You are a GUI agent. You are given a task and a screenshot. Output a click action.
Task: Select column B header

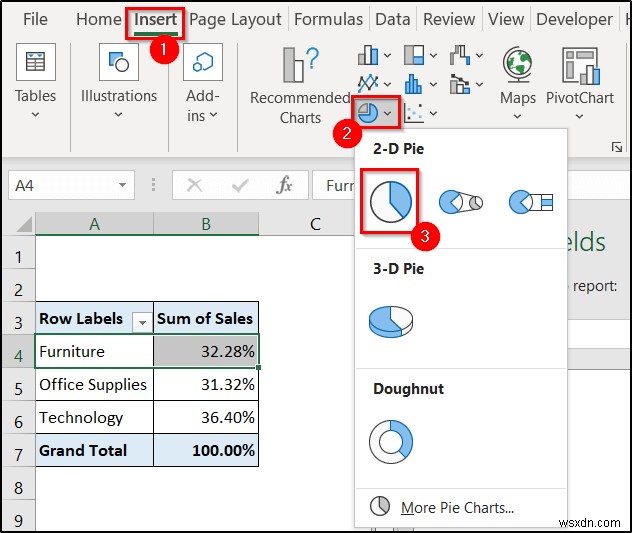pos(206,224)
